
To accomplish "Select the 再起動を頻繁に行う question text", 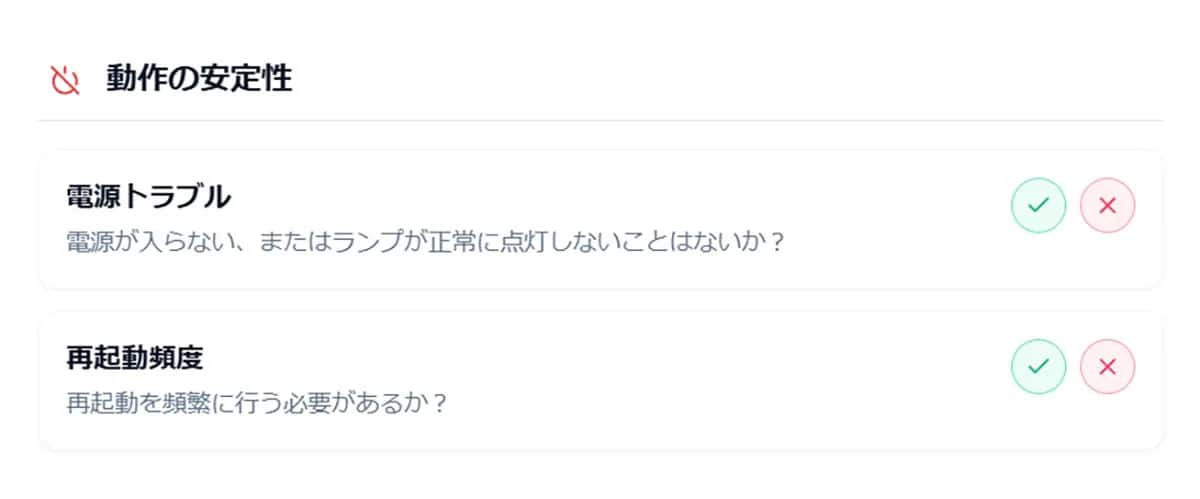I will tap(256, 404).
